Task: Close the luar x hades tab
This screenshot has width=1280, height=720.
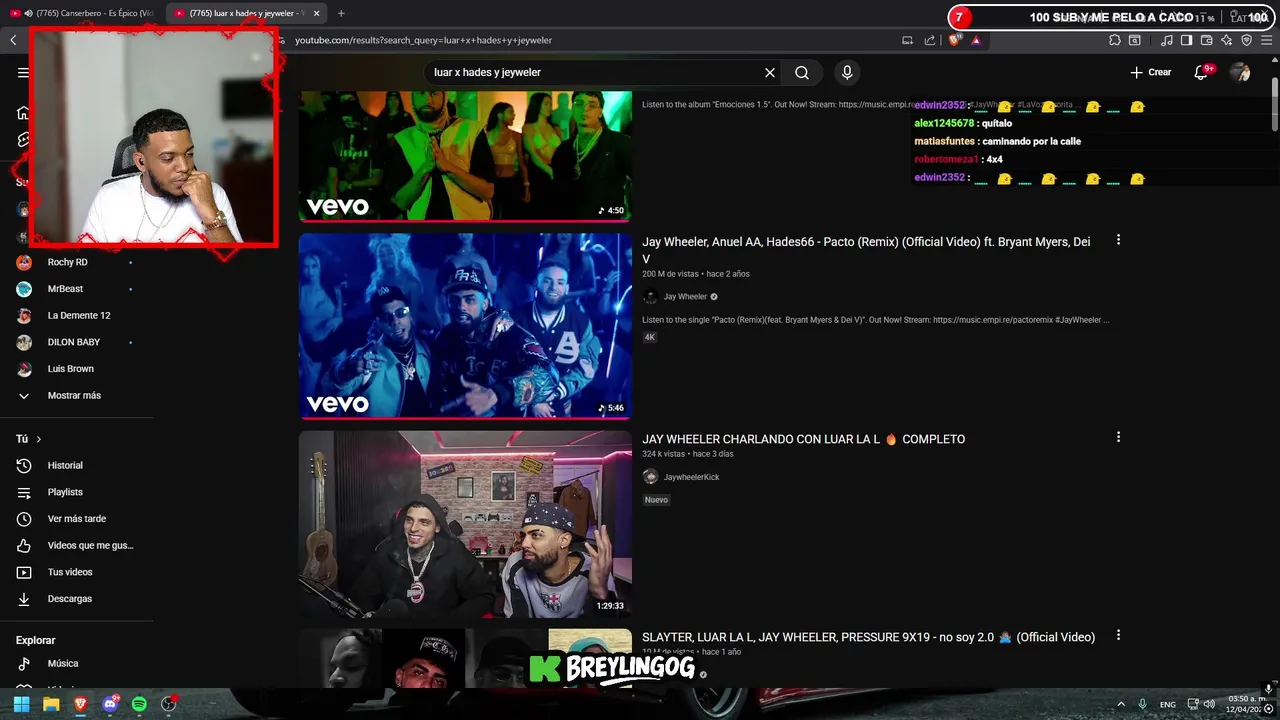Action: pyautogui.click(x=317, y=13)
